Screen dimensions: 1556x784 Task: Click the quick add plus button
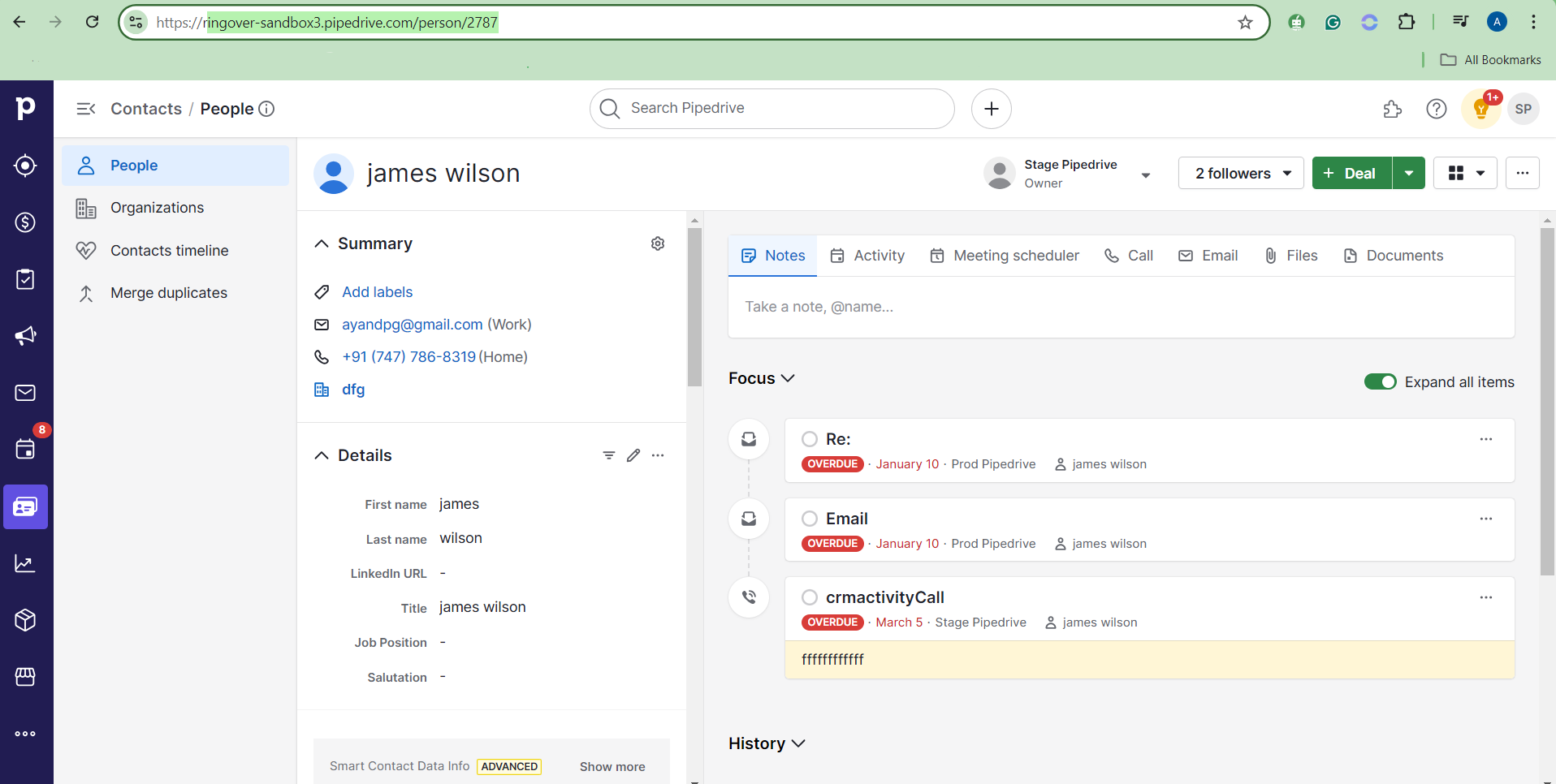(x=992, y=109)
